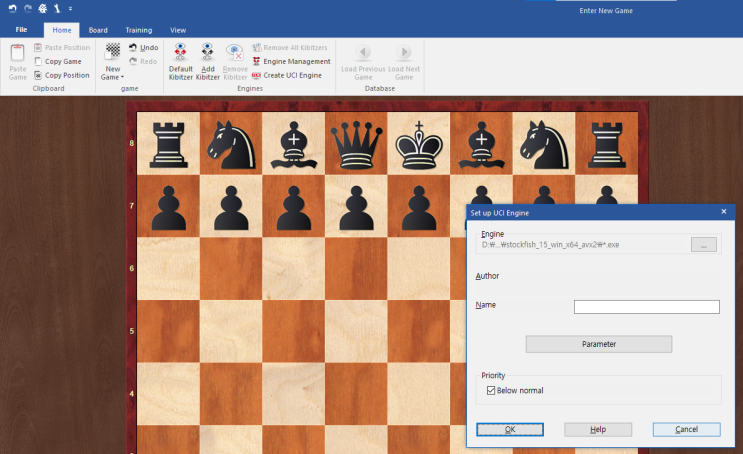Viewport: 743px width, 454px height.
Task: Switch to the Training ribbon tab
Action: (x=139, y=30)
